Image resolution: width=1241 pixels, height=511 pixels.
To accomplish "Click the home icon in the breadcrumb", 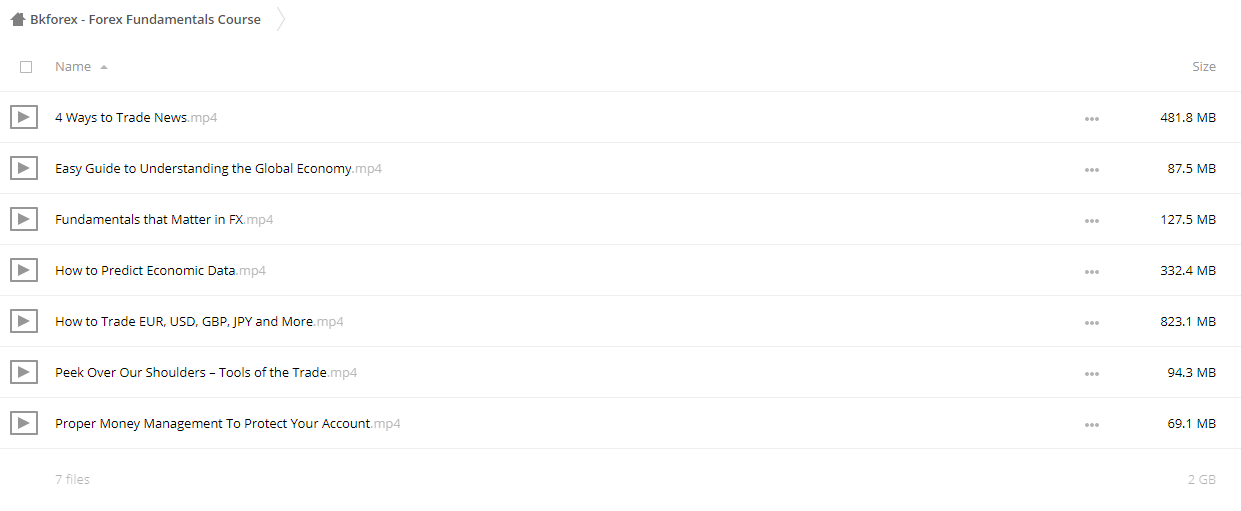I will coord(18,19).
